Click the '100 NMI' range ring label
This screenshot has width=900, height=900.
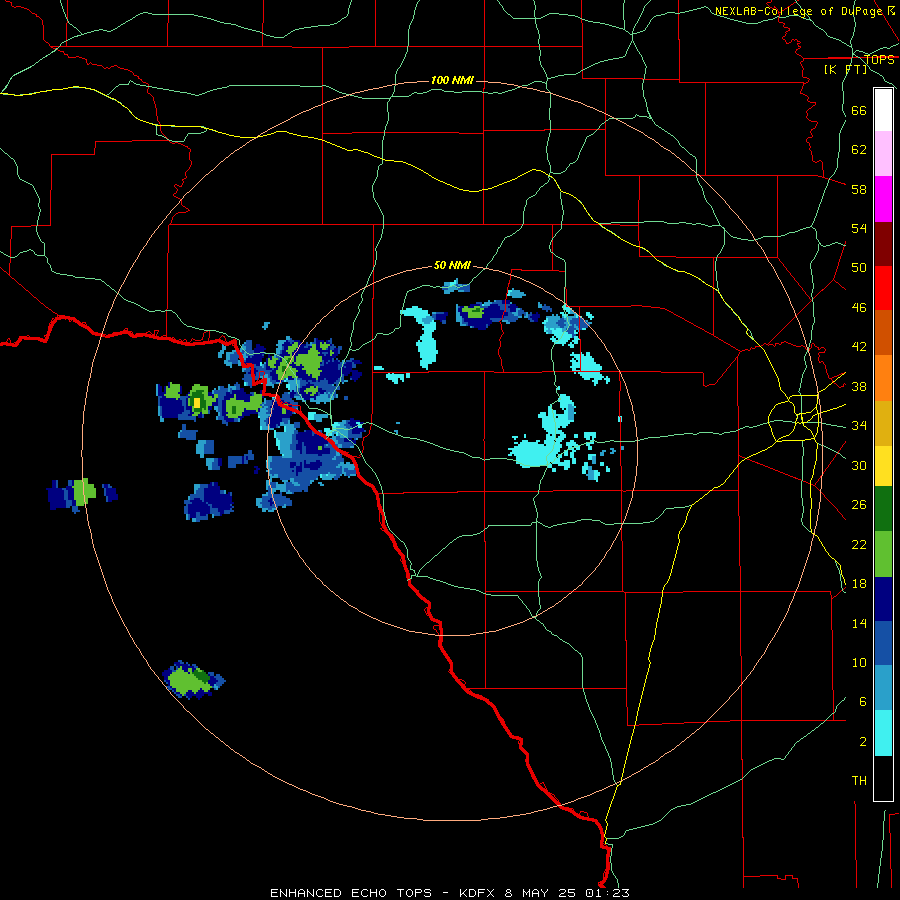[452, 80]
